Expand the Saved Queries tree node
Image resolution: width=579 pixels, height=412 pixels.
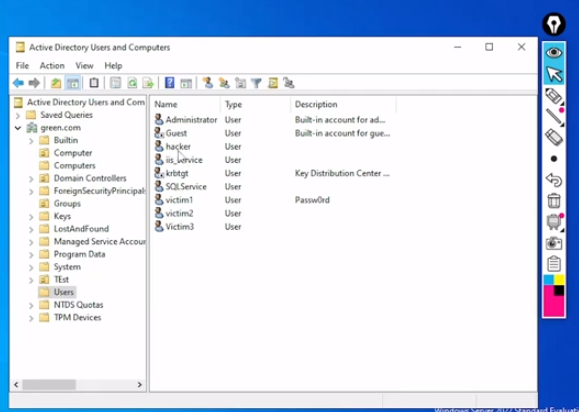[x=18, y=116]
